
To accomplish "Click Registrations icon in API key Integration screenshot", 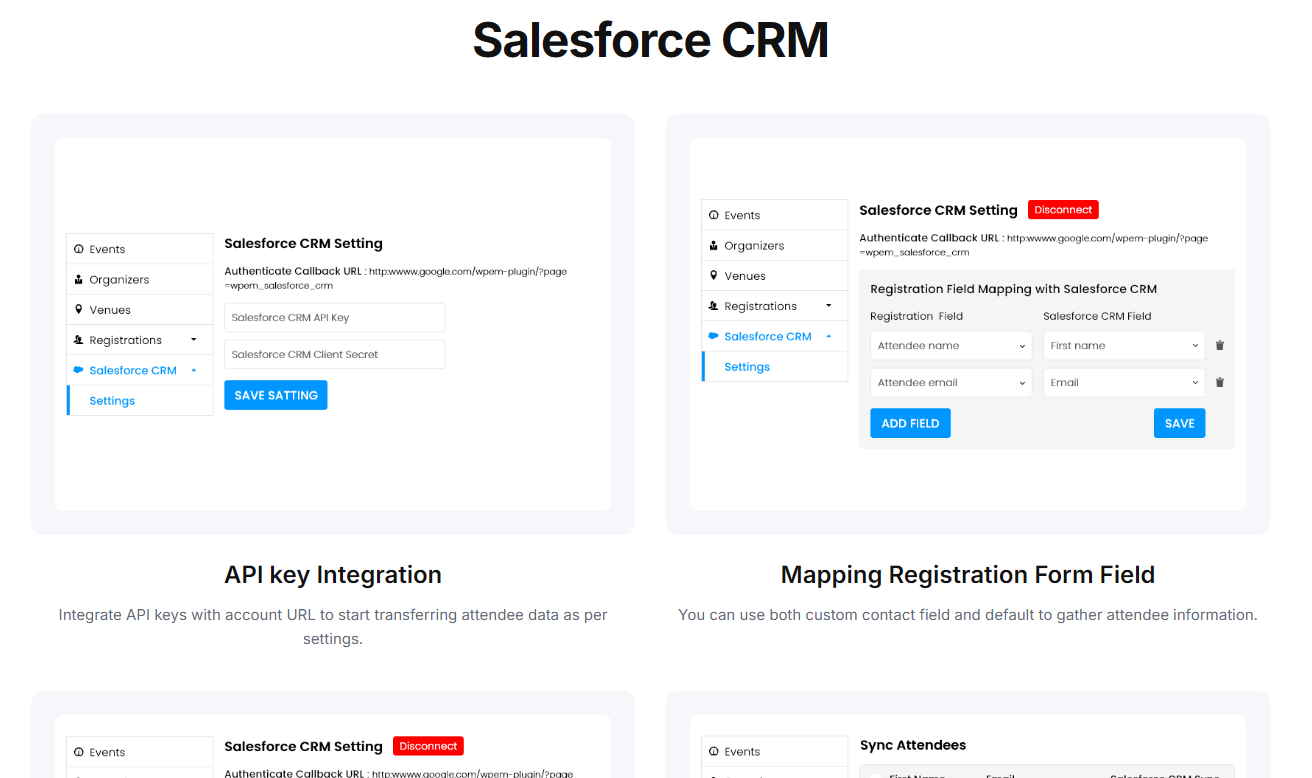I will click(x=78, y=340).
